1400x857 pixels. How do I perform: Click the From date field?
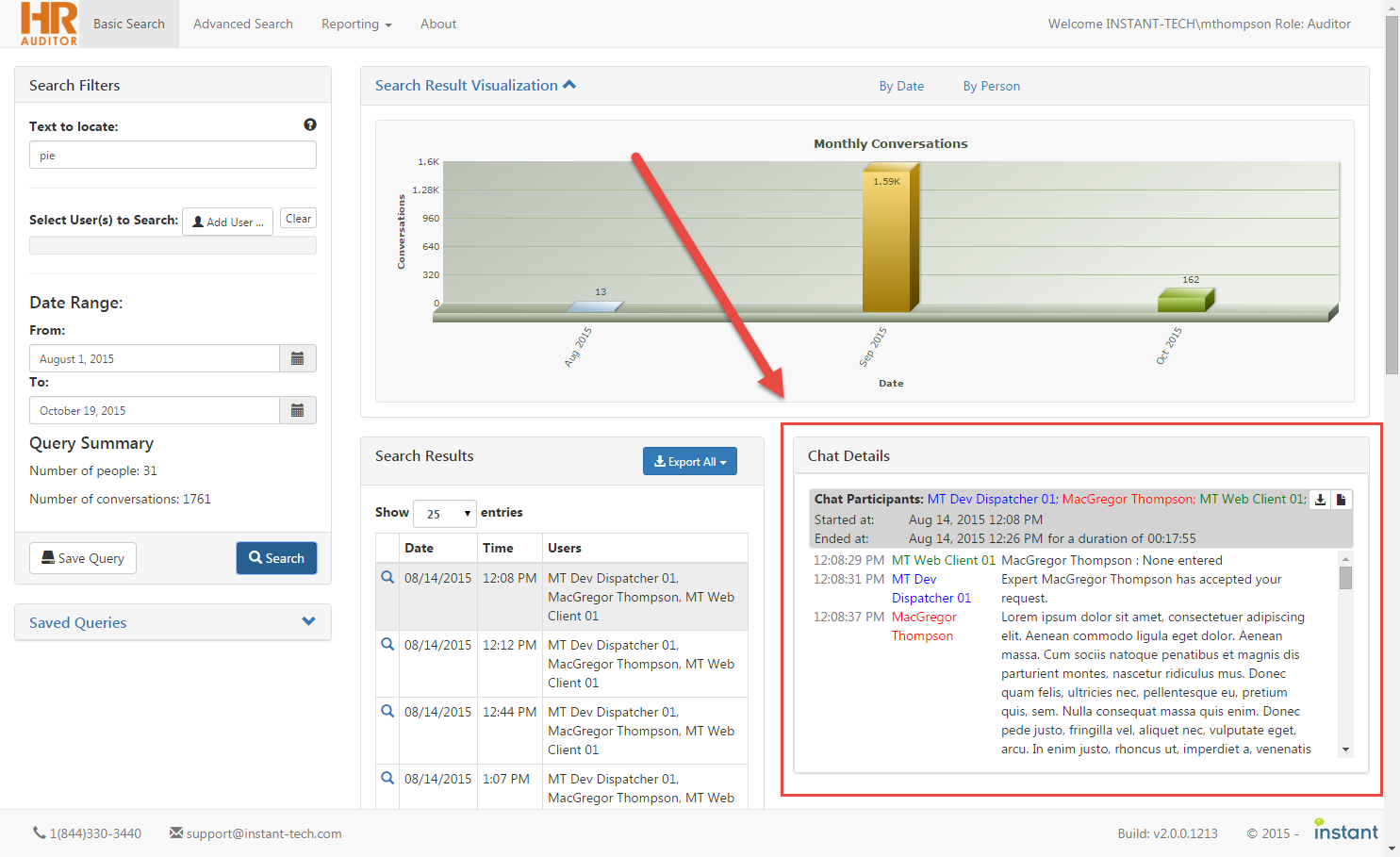155,358
